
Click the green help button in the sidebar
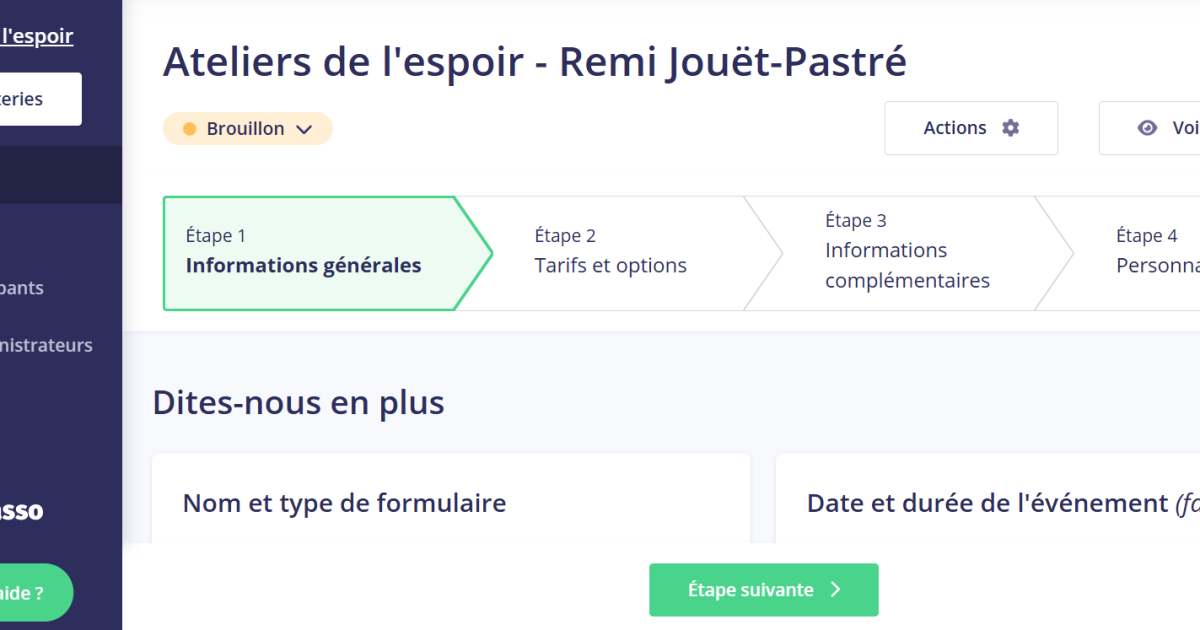click(x=32, y=593)
